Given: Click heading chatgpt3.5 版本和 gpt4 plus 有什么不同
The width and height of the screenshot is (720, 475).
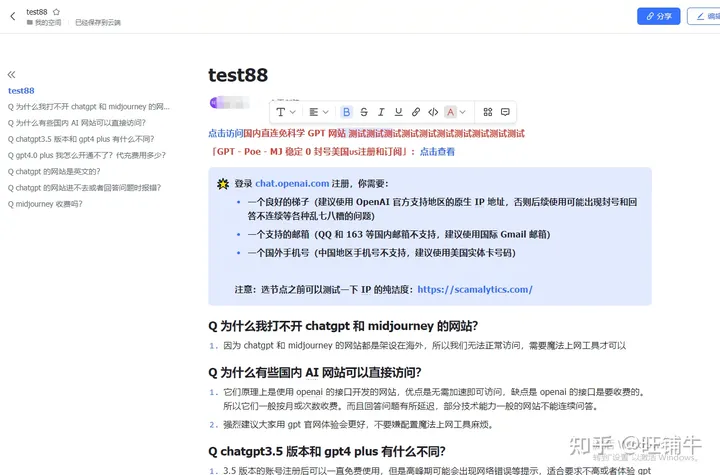Looking at the screenshot, I should (x=327, y=451).
